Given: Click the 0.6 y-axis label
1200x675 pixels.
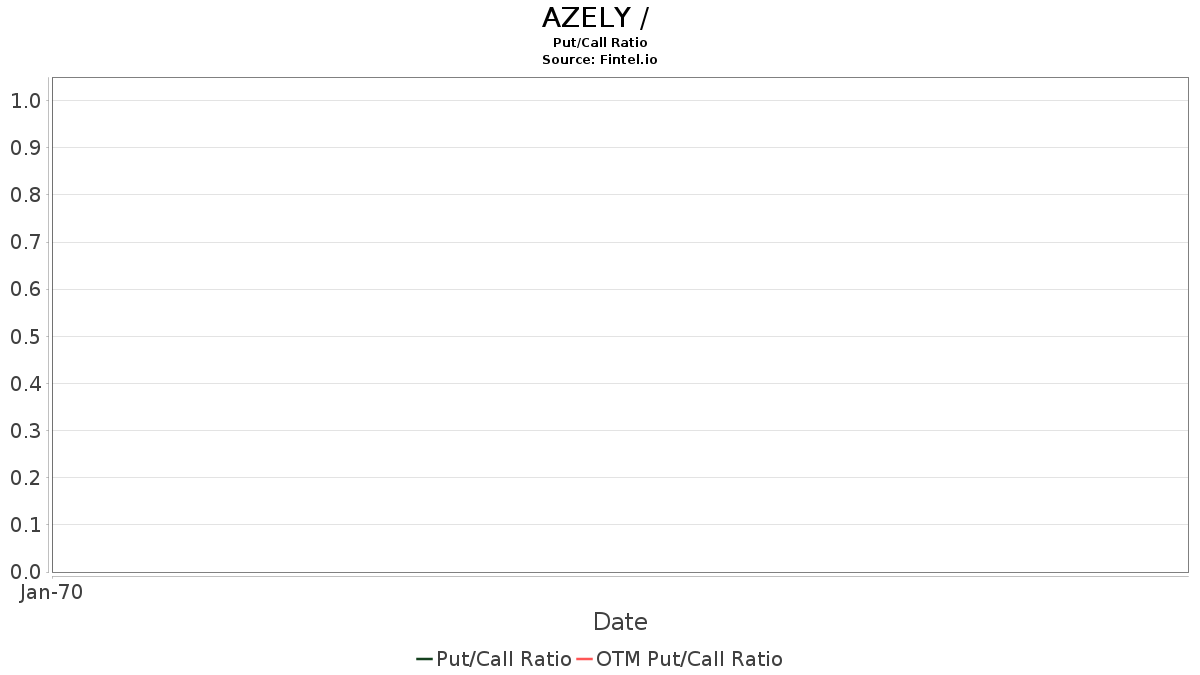Looking at the screenshot, I should click(25, 289).
